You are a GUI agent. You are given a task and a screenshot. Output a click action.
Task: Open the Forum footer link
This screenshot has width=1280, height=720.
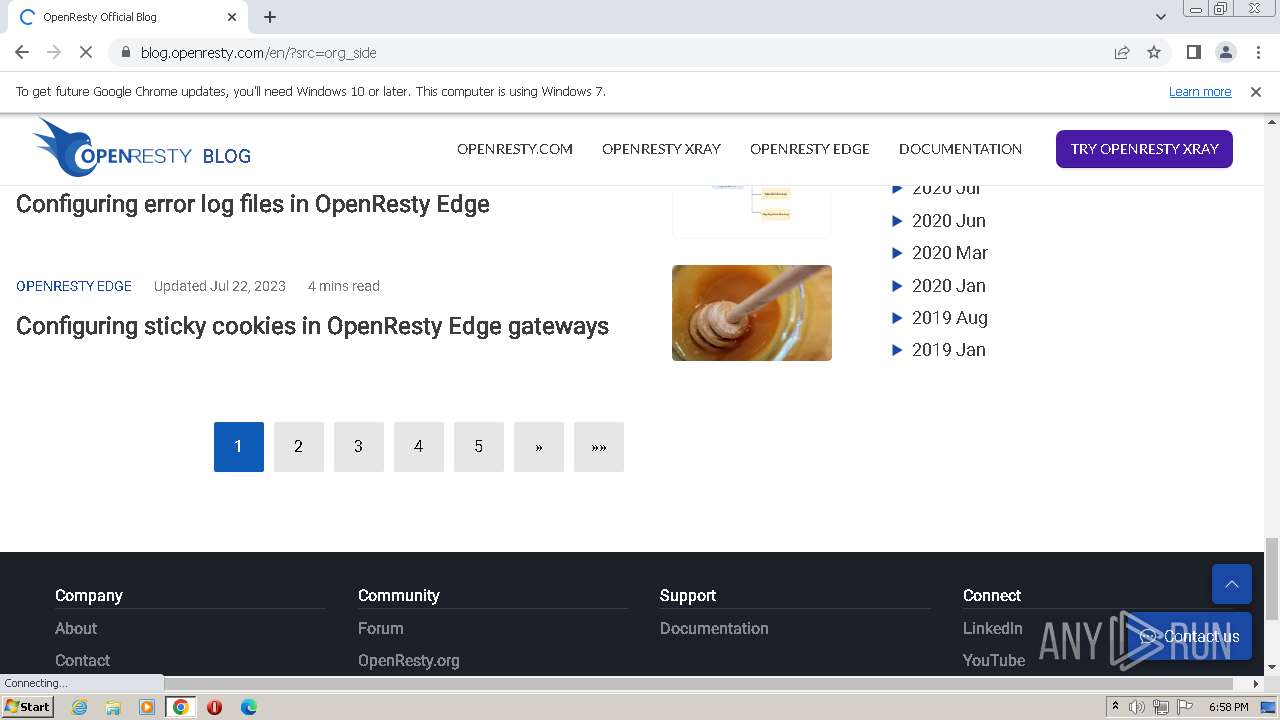coord(381,628)
